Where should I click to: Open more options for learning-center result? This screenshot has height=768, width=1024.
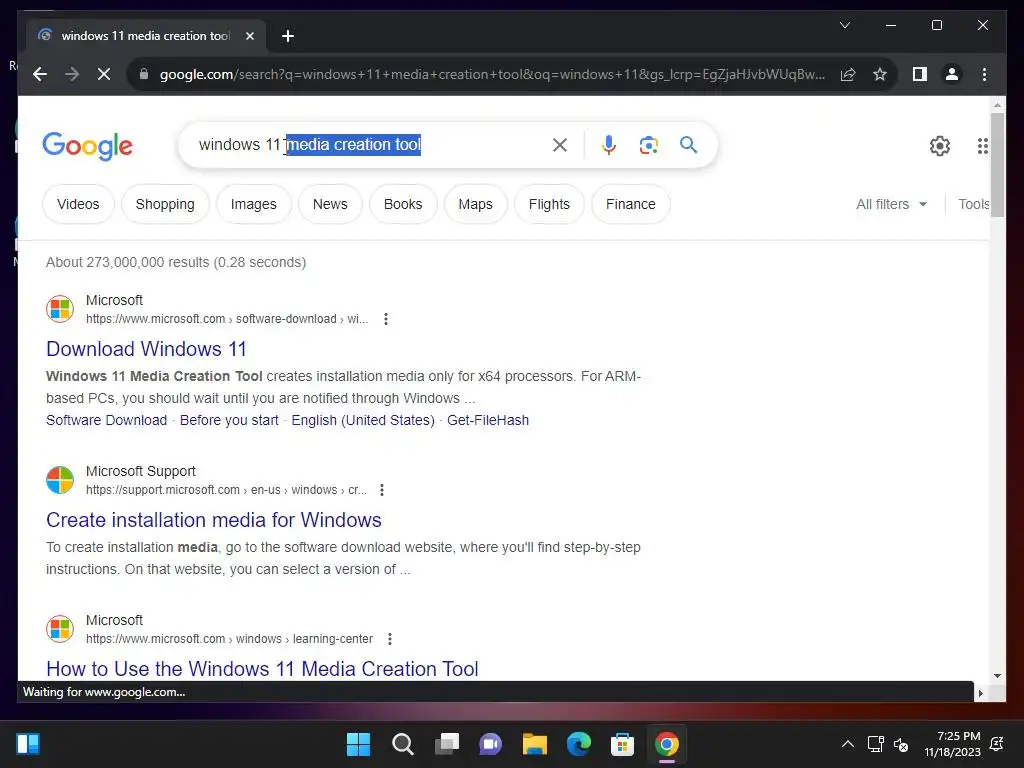(390, 639)
